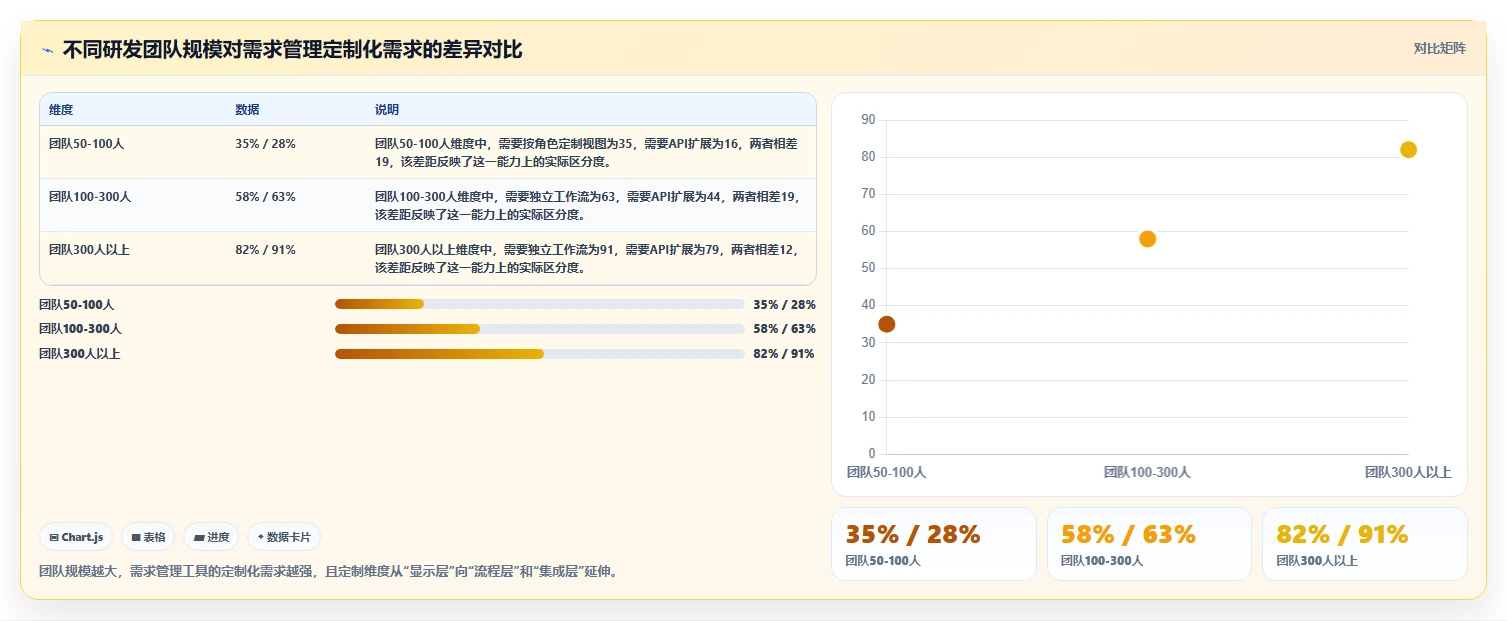The image size is (1507, 621).
Task: Click the 维度 column header
Action: tap(61, 110)
